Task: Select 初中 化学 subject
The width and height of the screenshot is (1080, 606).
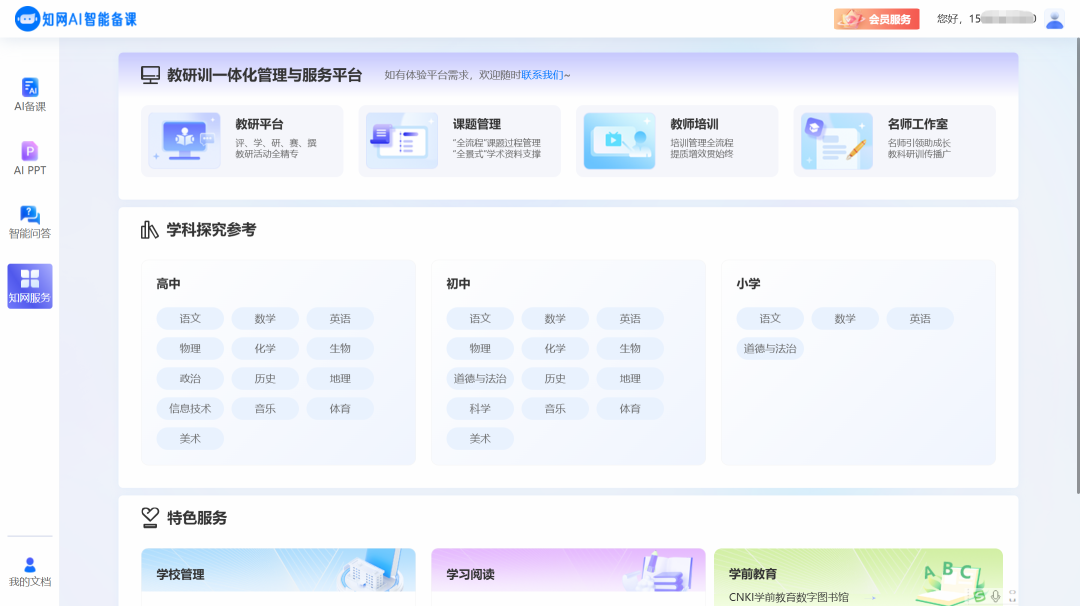Action: [x=555, y=348]
